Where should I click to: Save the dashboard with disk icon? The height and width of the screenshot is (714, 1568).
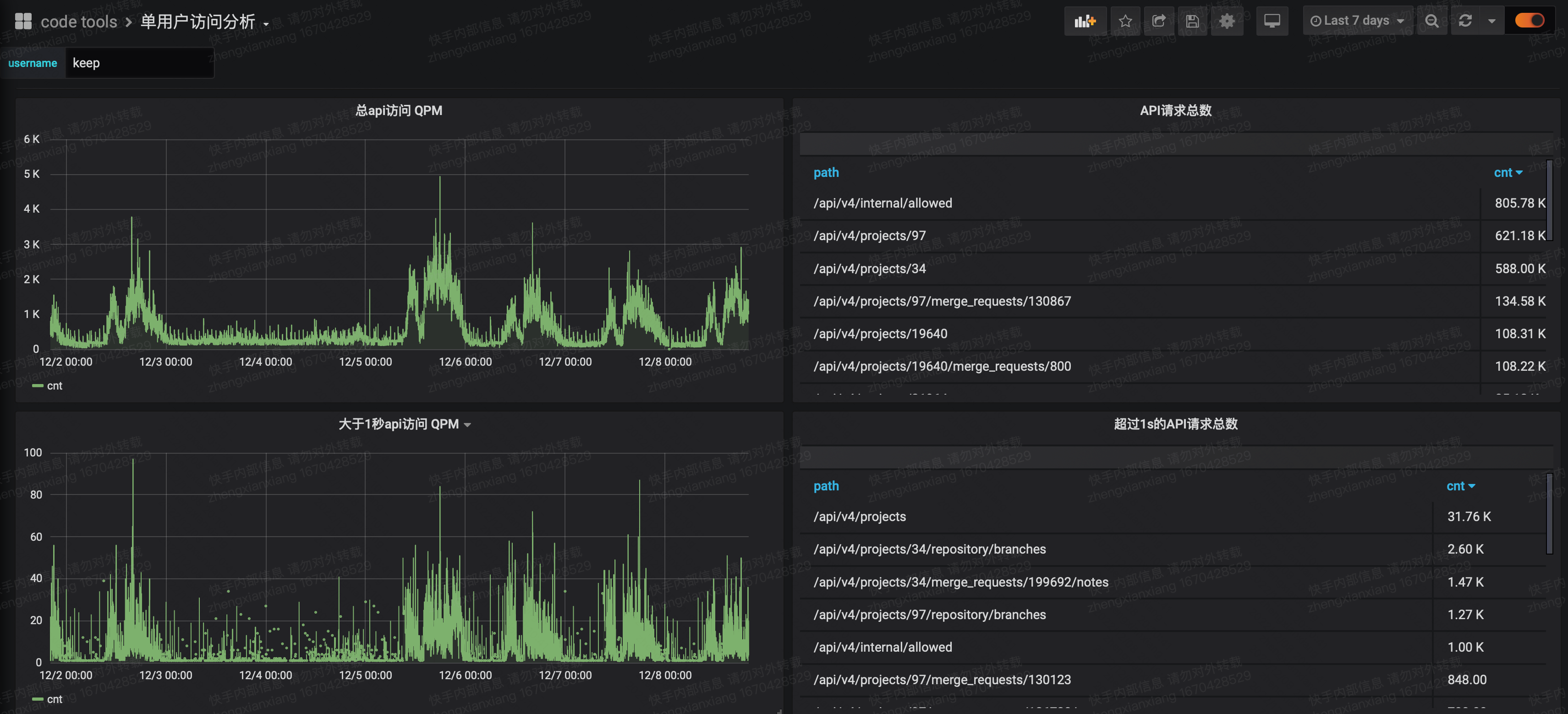click(1192, 21)
